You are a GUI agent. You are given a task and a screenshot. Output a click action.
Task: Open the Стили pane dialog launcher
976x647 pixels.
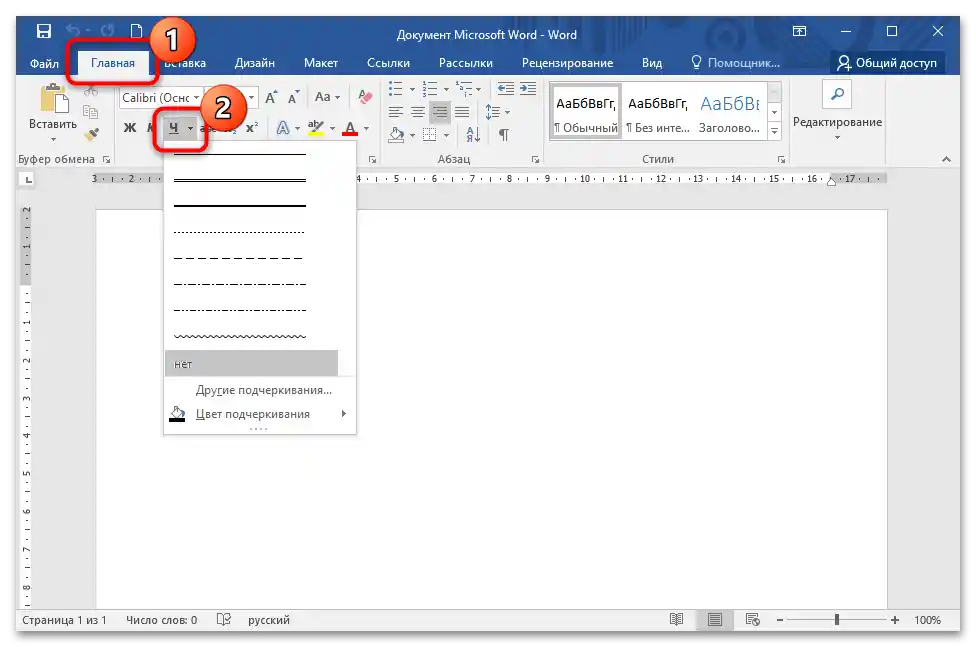coord(781,160)
